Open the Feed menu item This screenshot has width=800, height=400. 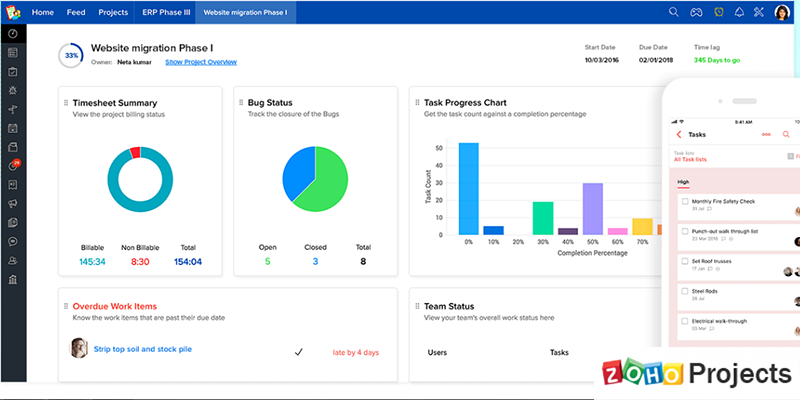coord(76,12)
